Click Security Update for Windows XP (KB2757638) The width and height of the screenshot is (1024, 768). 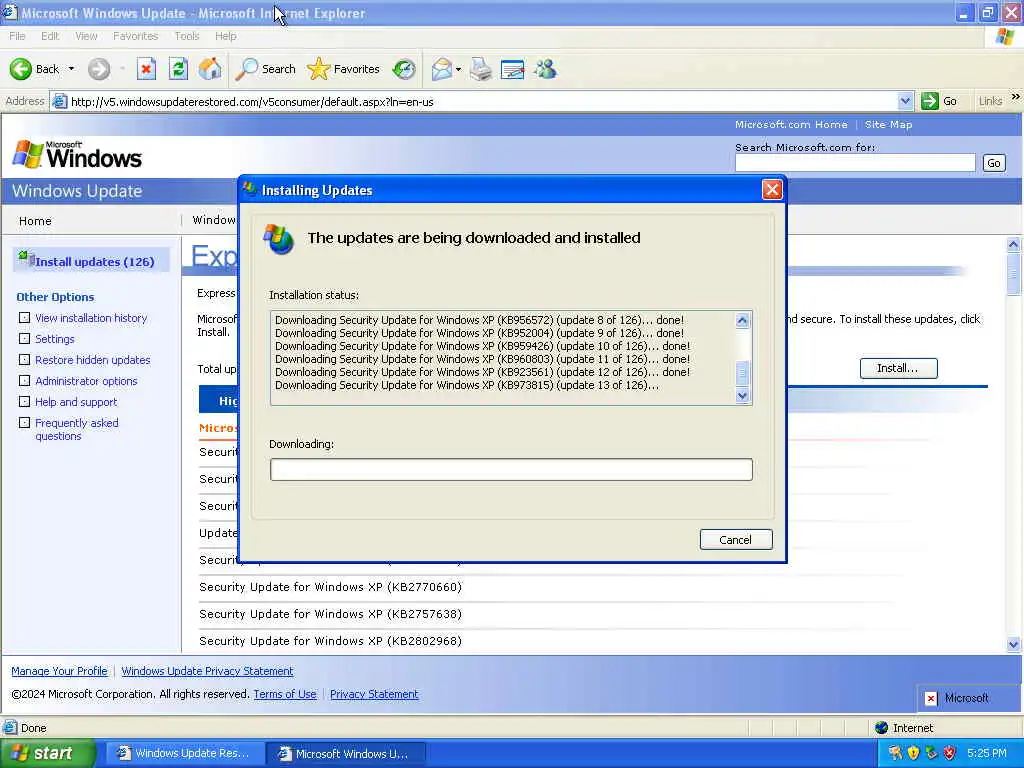coord(330,613)
